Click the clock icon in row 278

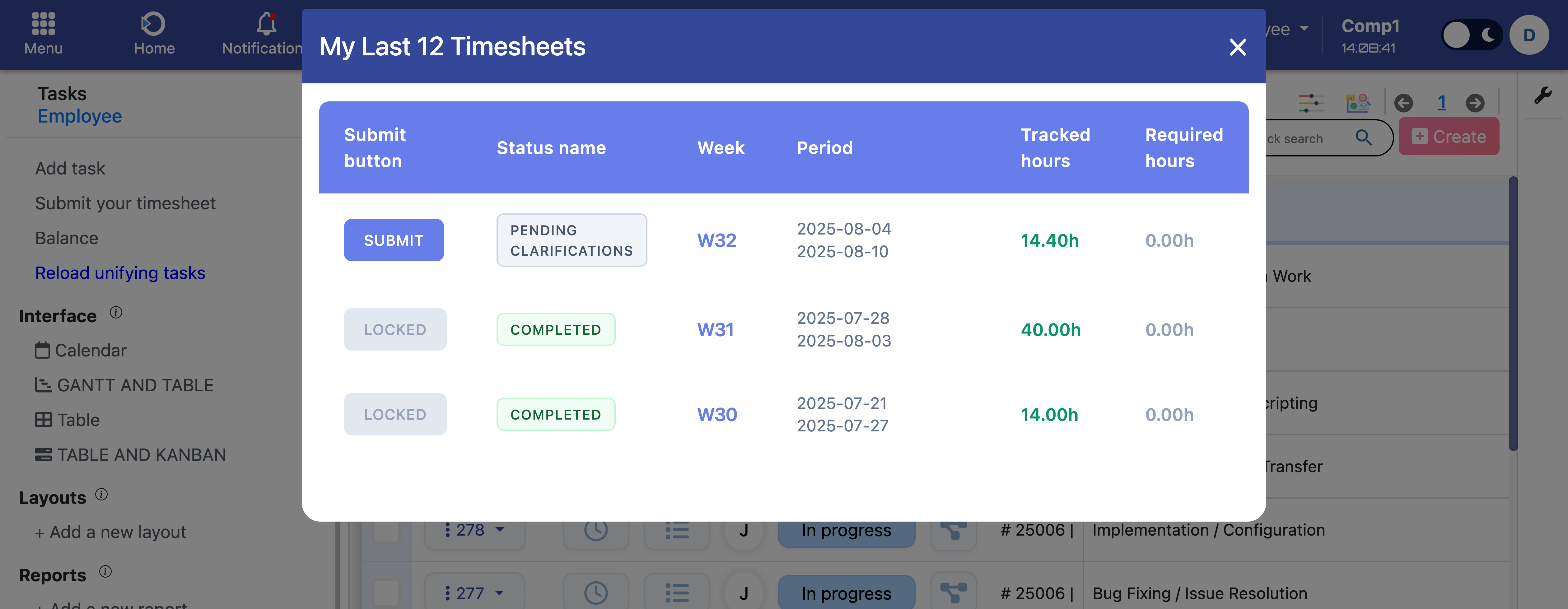596,530
